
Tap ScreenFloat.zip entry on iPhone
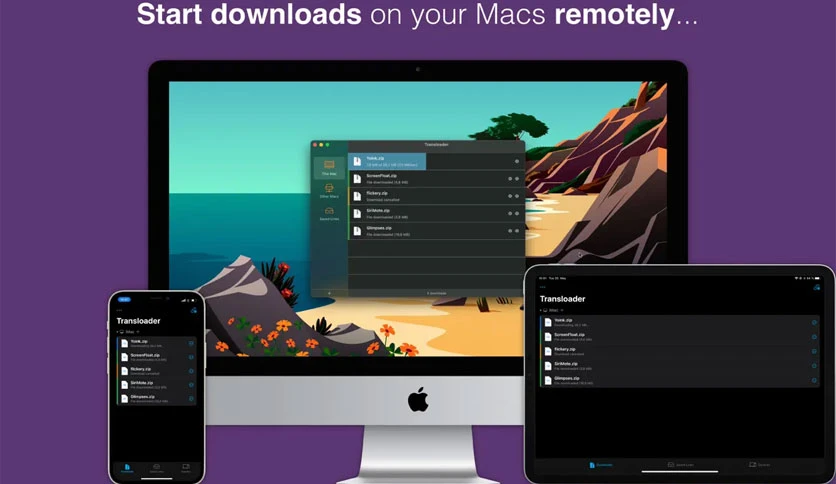pos(156,357)
